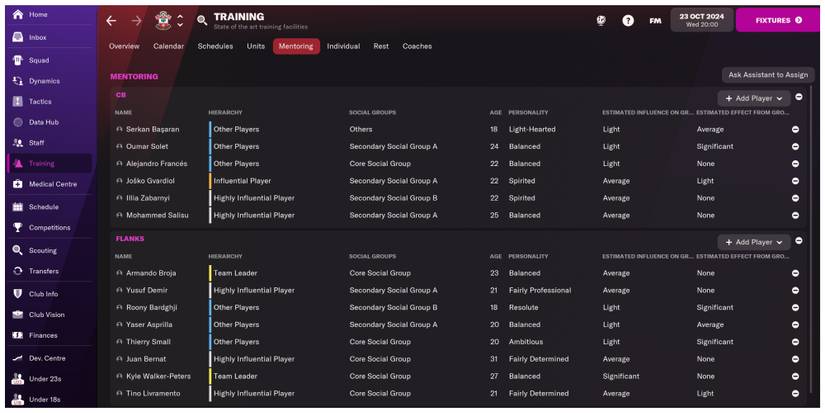This screenshot has width=825, height=413.
Task: Switch to the Units tab
Action: coord(256,46)
